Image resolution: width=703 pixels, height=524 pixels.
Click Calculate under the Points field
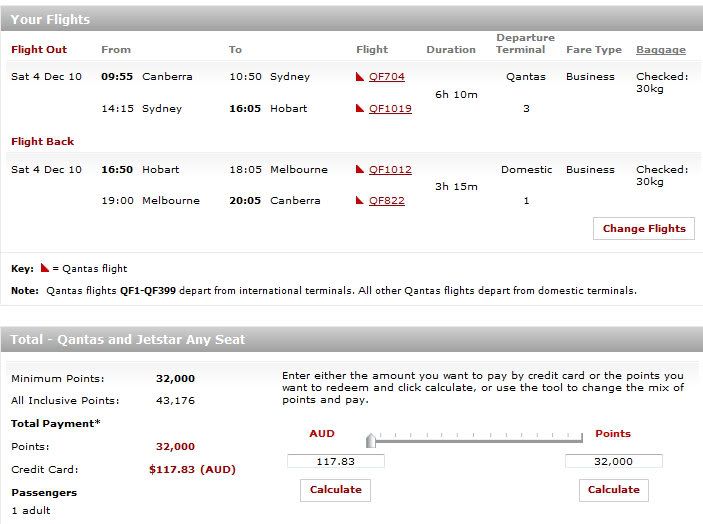[613, 490]
